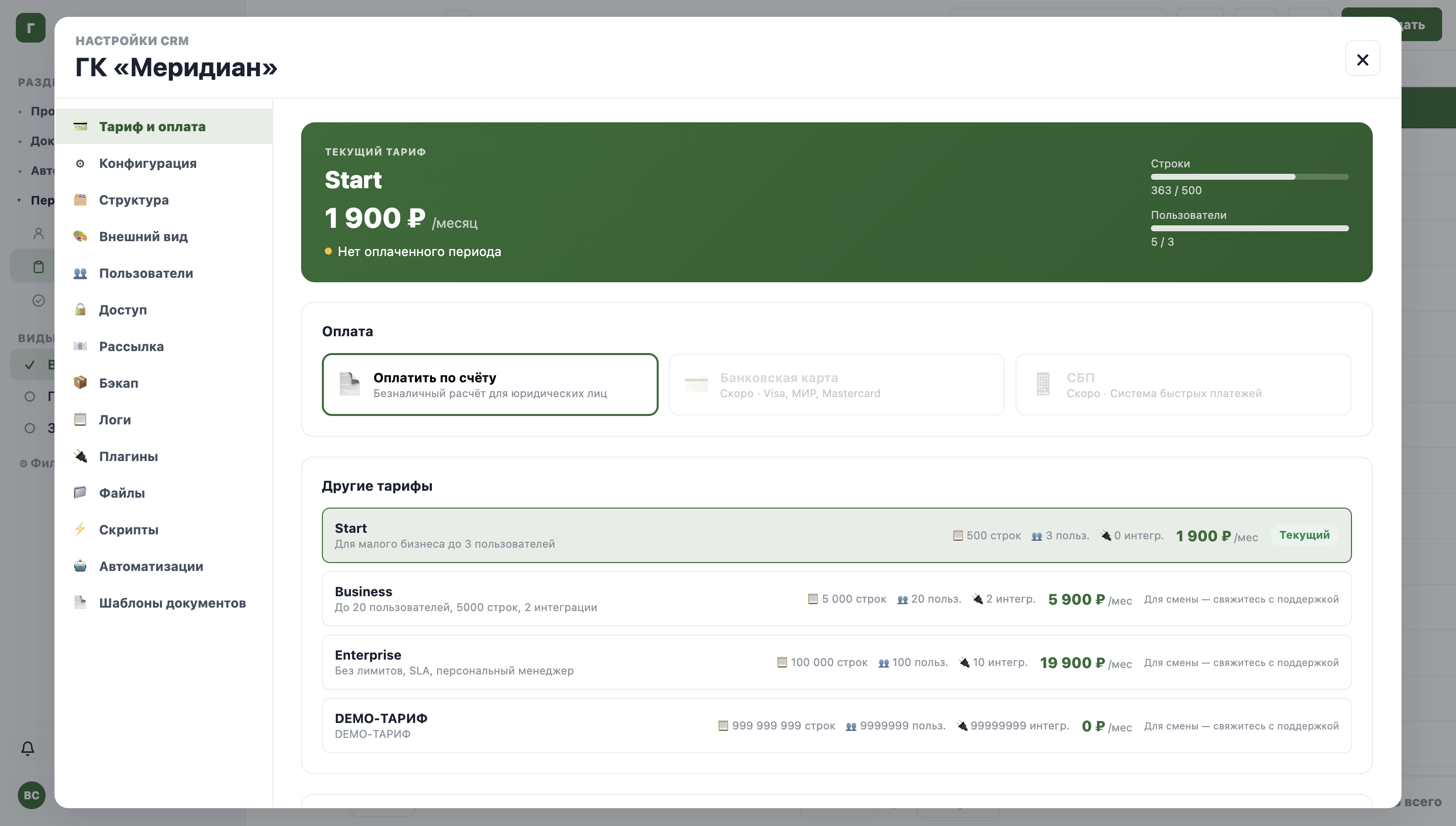Expand the Про item in background sidebar
The image size is (1456, 826).
tap(20, 112)
